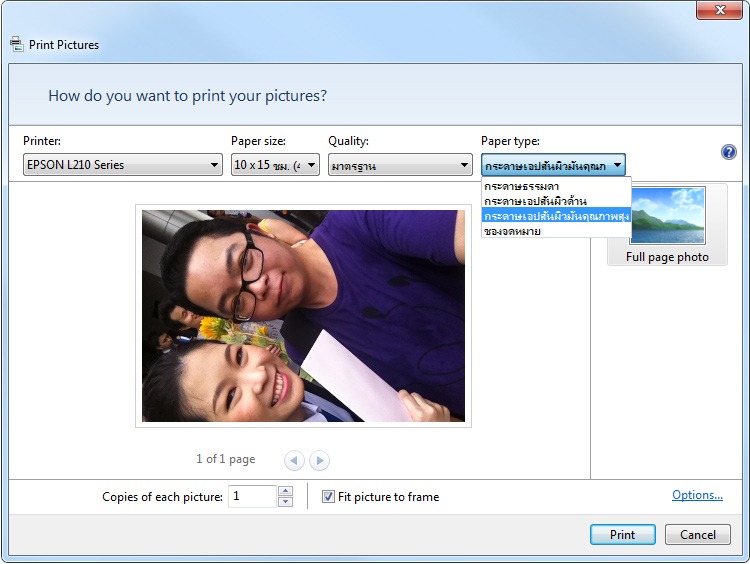Click the blue help question mark icon
This screenshot has width=750, height=564.
[728, 152]
